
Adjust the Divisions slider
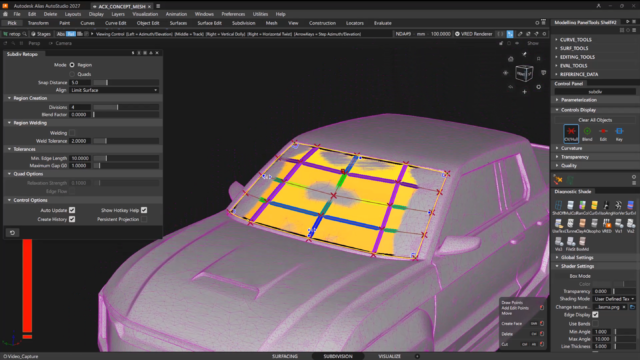click(126, 107)
